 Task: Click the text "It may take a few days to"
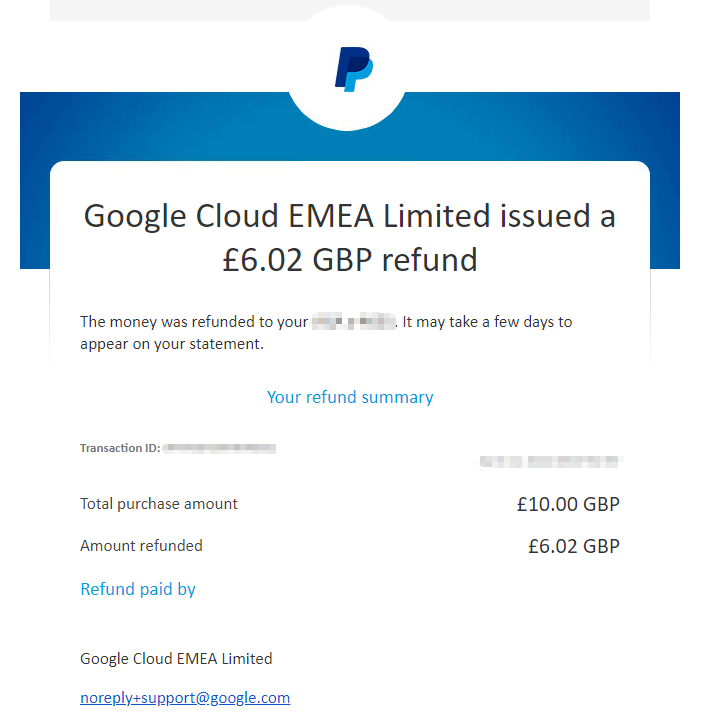488,322
